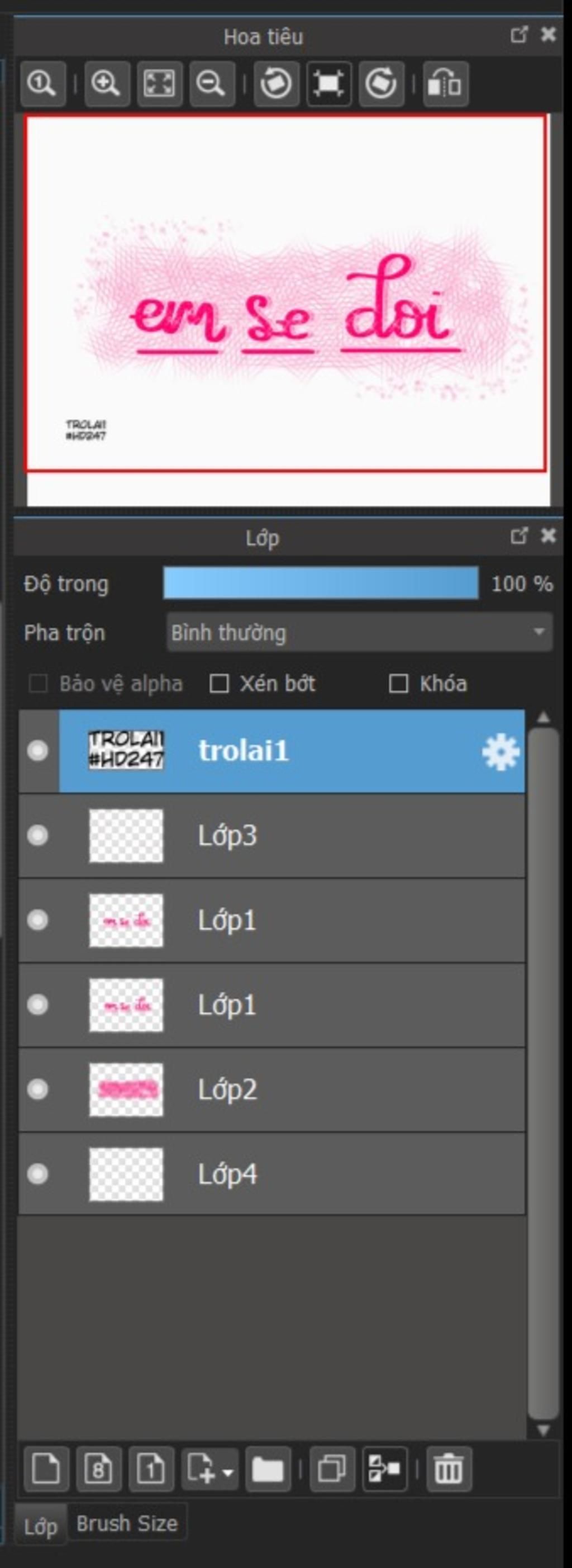Open the add layer dropdown arrow
Image resolution: width=572 pixels, height=1568 pixels.
coord(228,1473)
